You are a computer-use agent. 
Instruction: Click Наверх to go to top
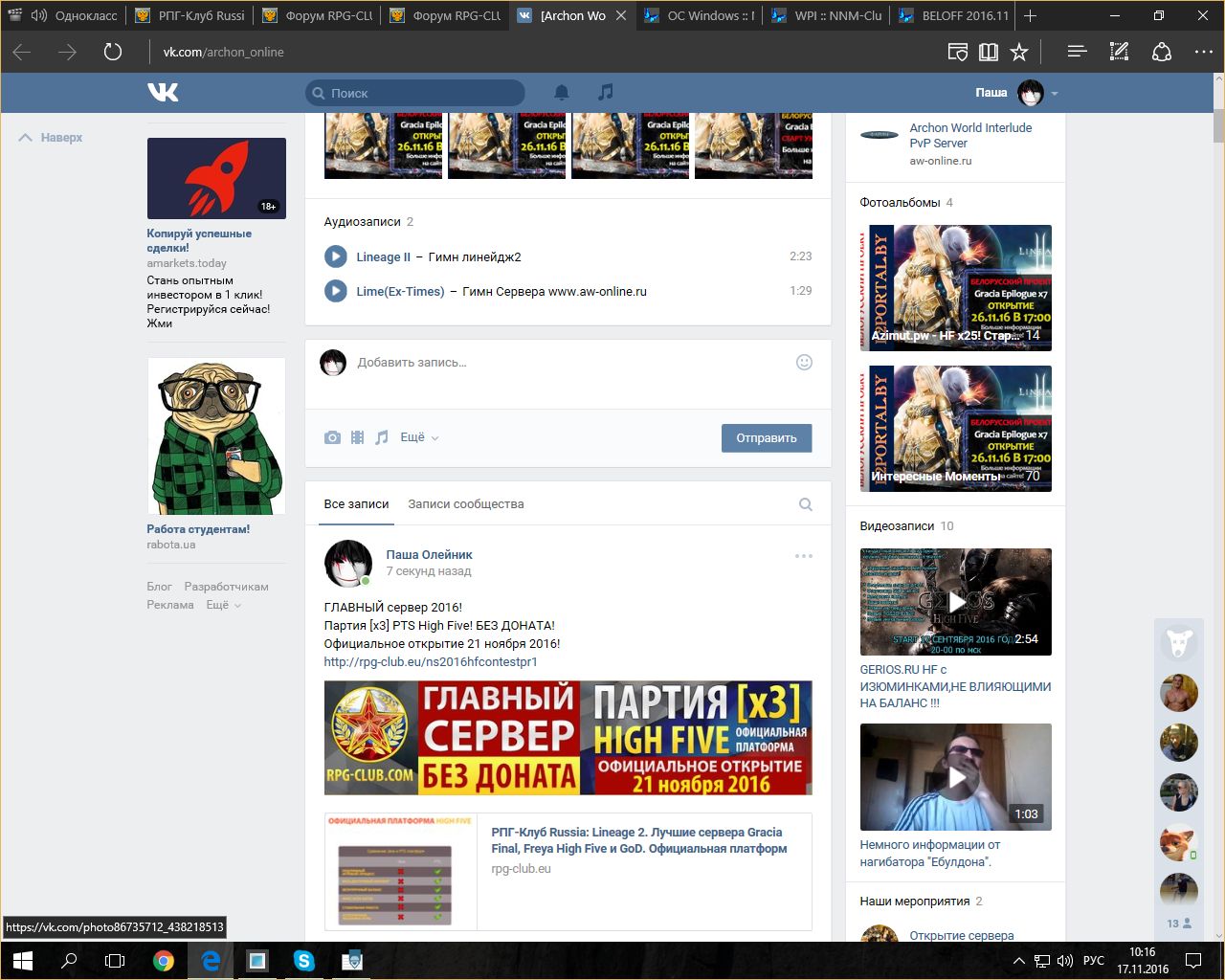click(x=51, y=138)
